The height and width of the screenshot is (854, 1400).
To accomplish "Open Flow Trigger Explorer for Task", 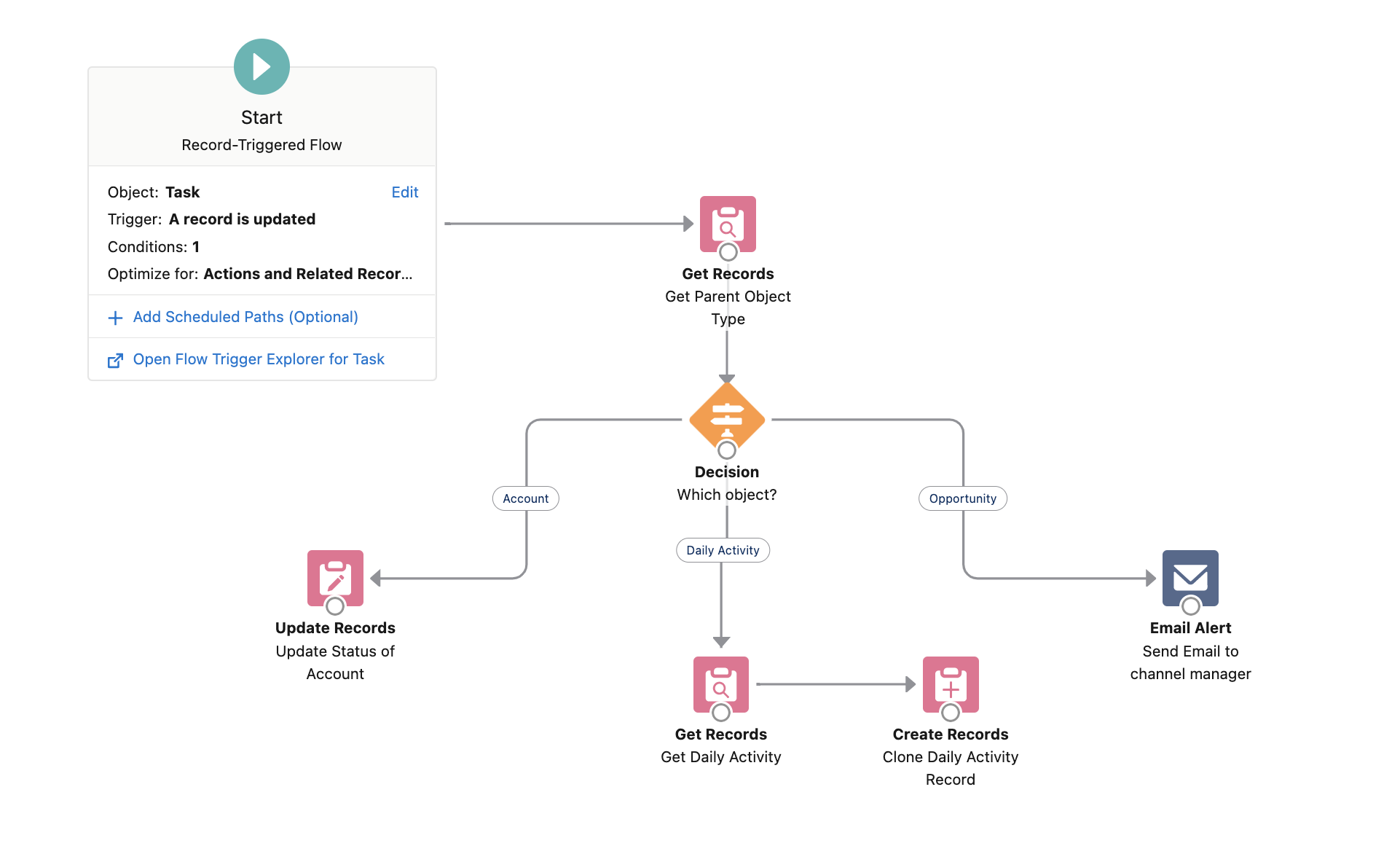I will point(258,359).
